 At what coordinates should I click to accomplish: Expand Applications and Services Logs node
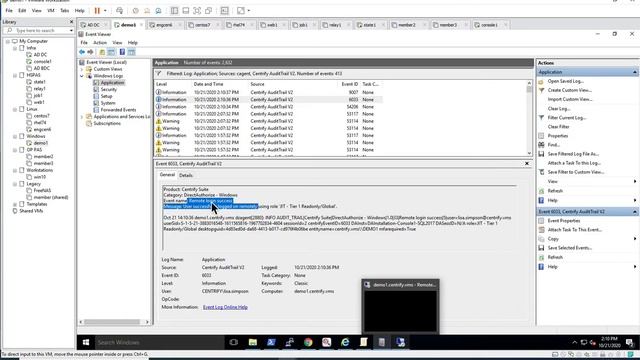pos(82,117)
